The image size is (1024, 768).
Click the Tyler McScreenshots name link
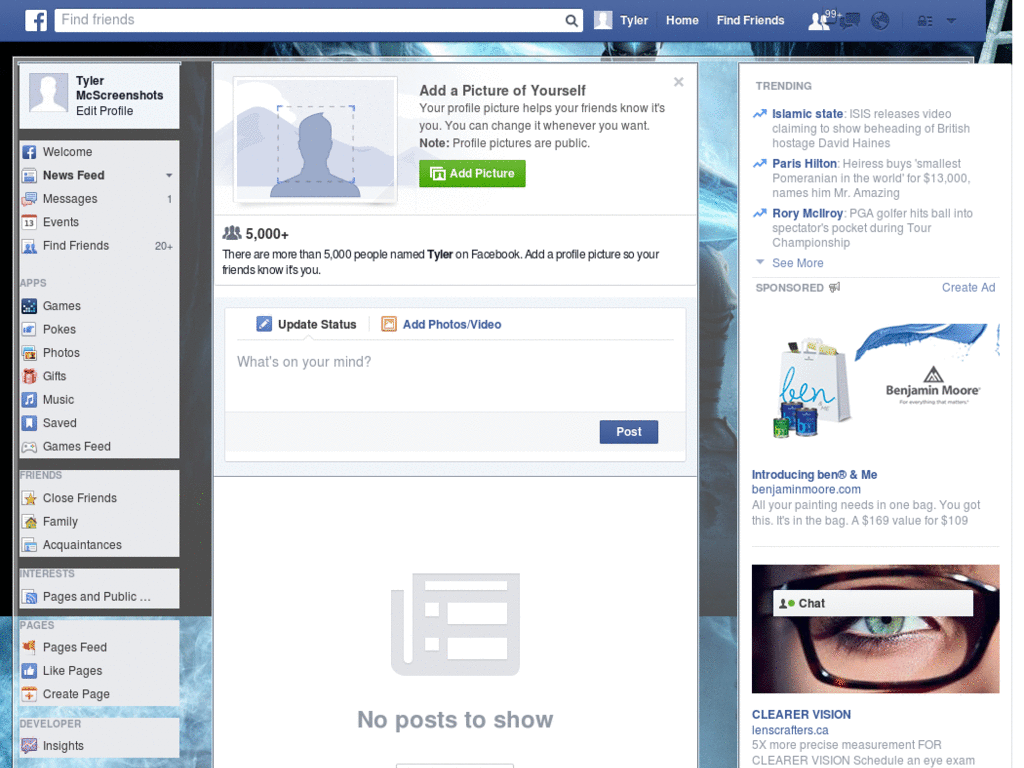(120, 88)
